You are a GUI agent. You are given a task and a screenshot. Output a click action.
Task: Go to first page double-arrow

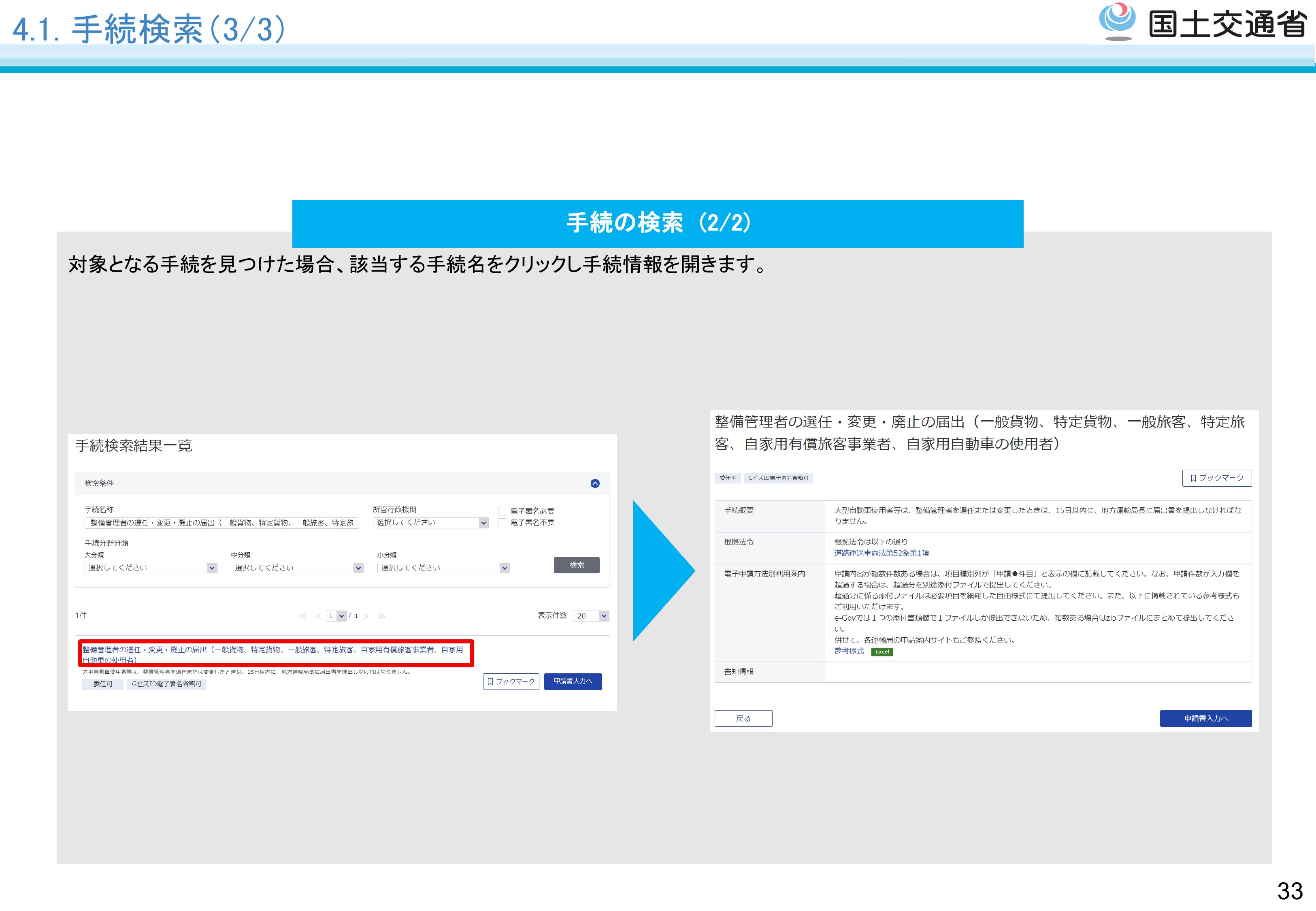point(302,616)
